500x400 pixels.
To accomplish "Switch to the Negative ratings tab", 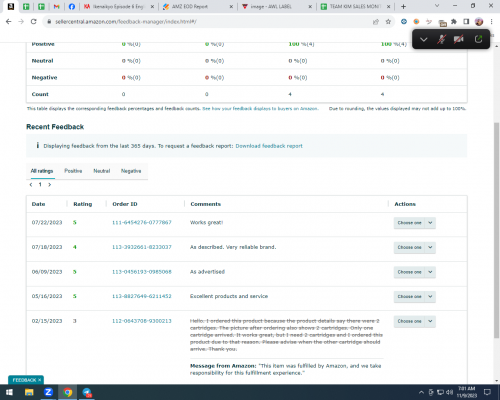I will (x=131, y=171).
